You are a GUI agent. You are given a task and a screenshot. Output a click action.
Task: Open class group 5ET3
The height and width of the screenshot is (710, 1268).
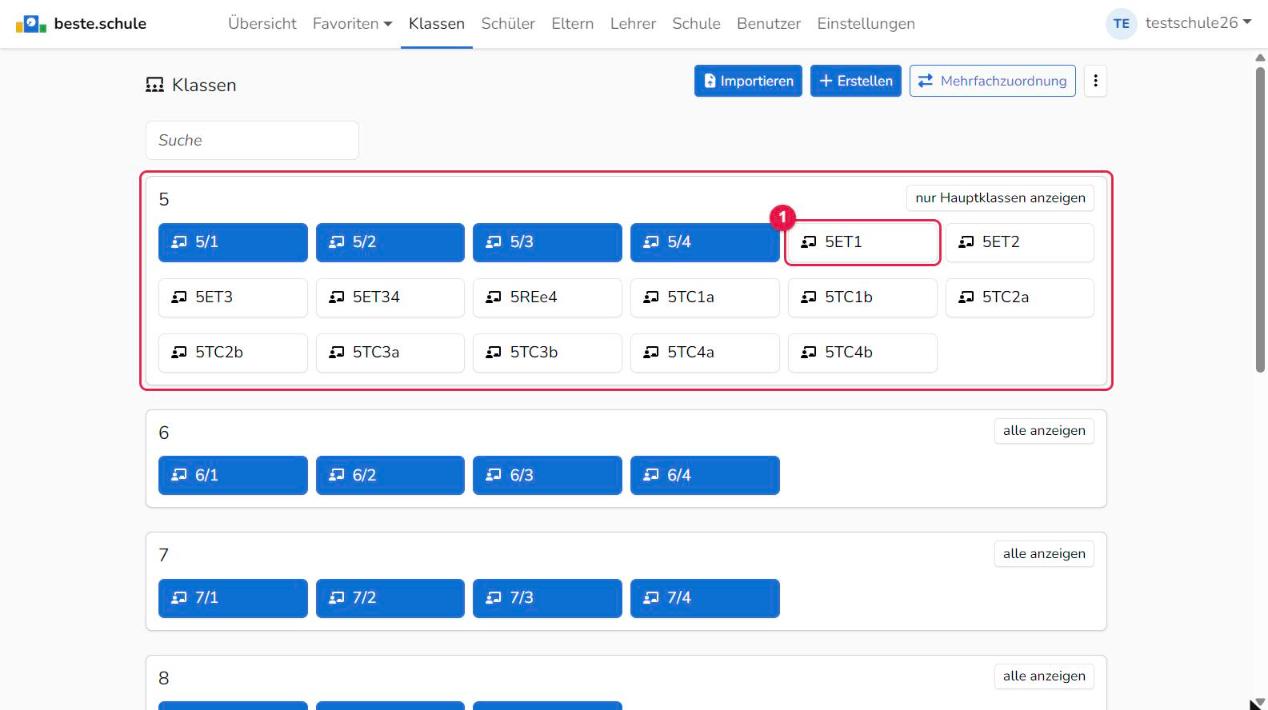coord(233,297)
